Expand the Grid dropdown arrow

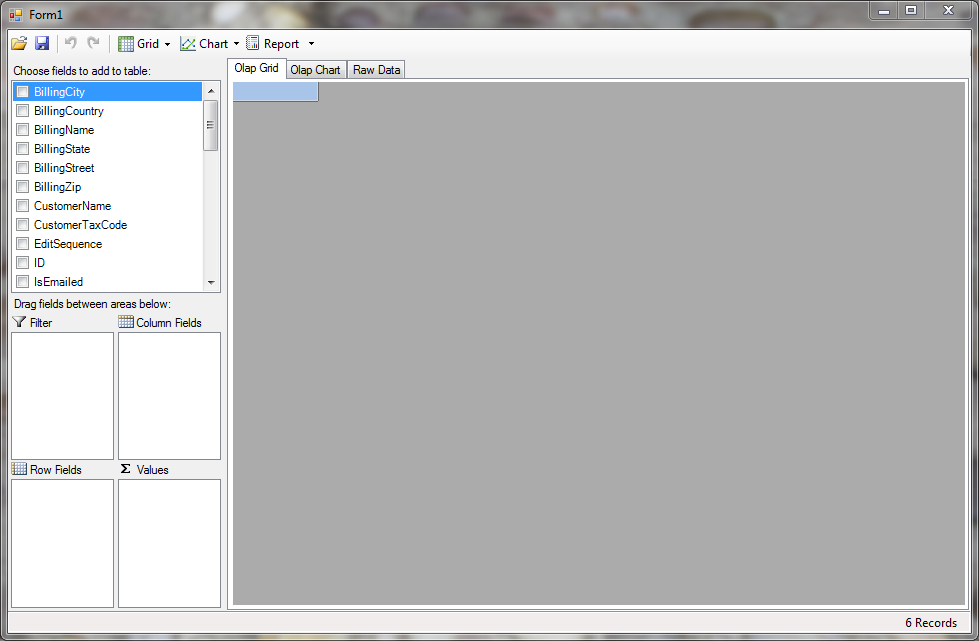coord(167,44)
